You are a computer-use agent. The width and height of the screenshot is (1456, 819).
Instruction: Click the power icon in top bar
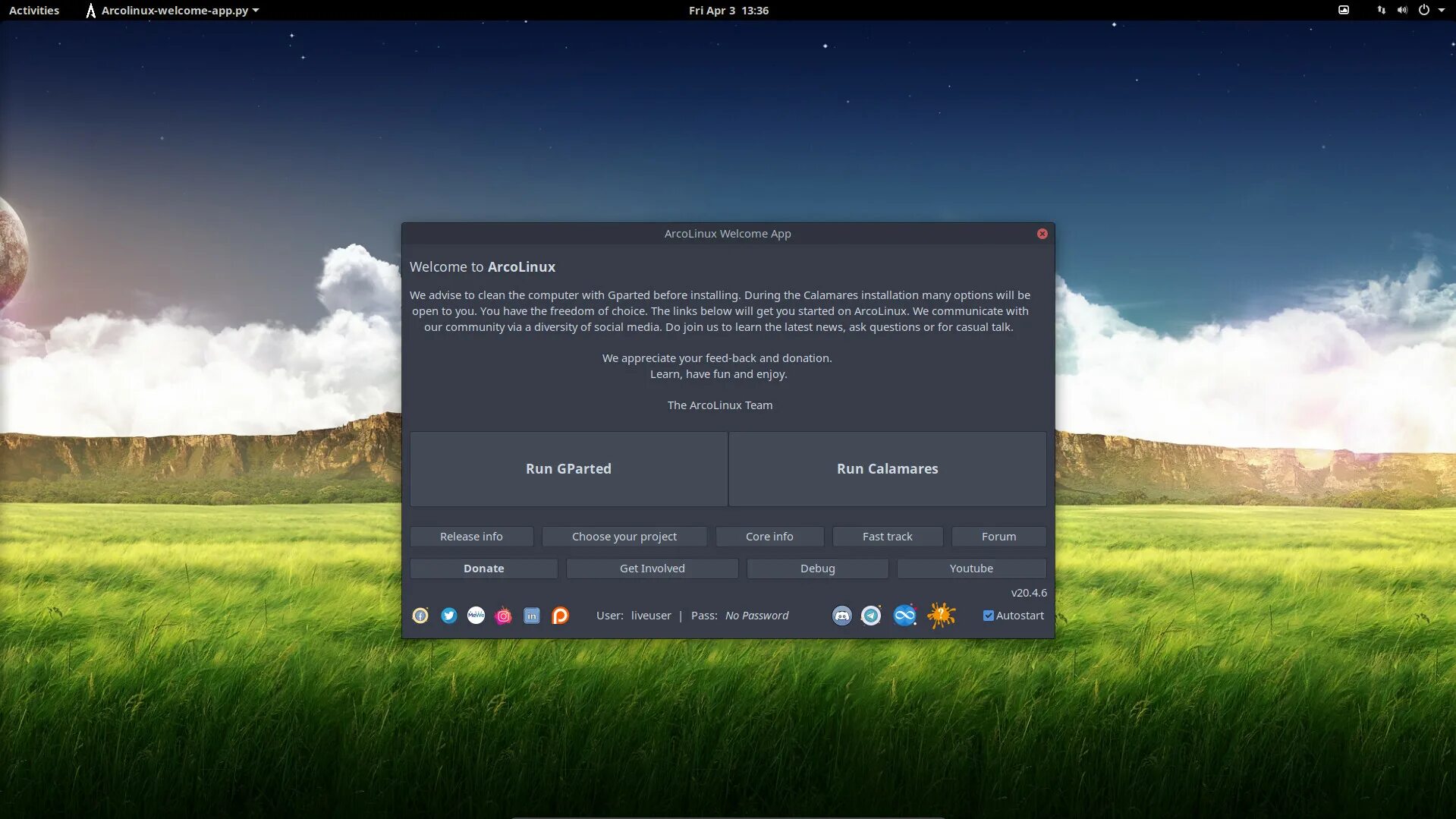point(1423,11)
